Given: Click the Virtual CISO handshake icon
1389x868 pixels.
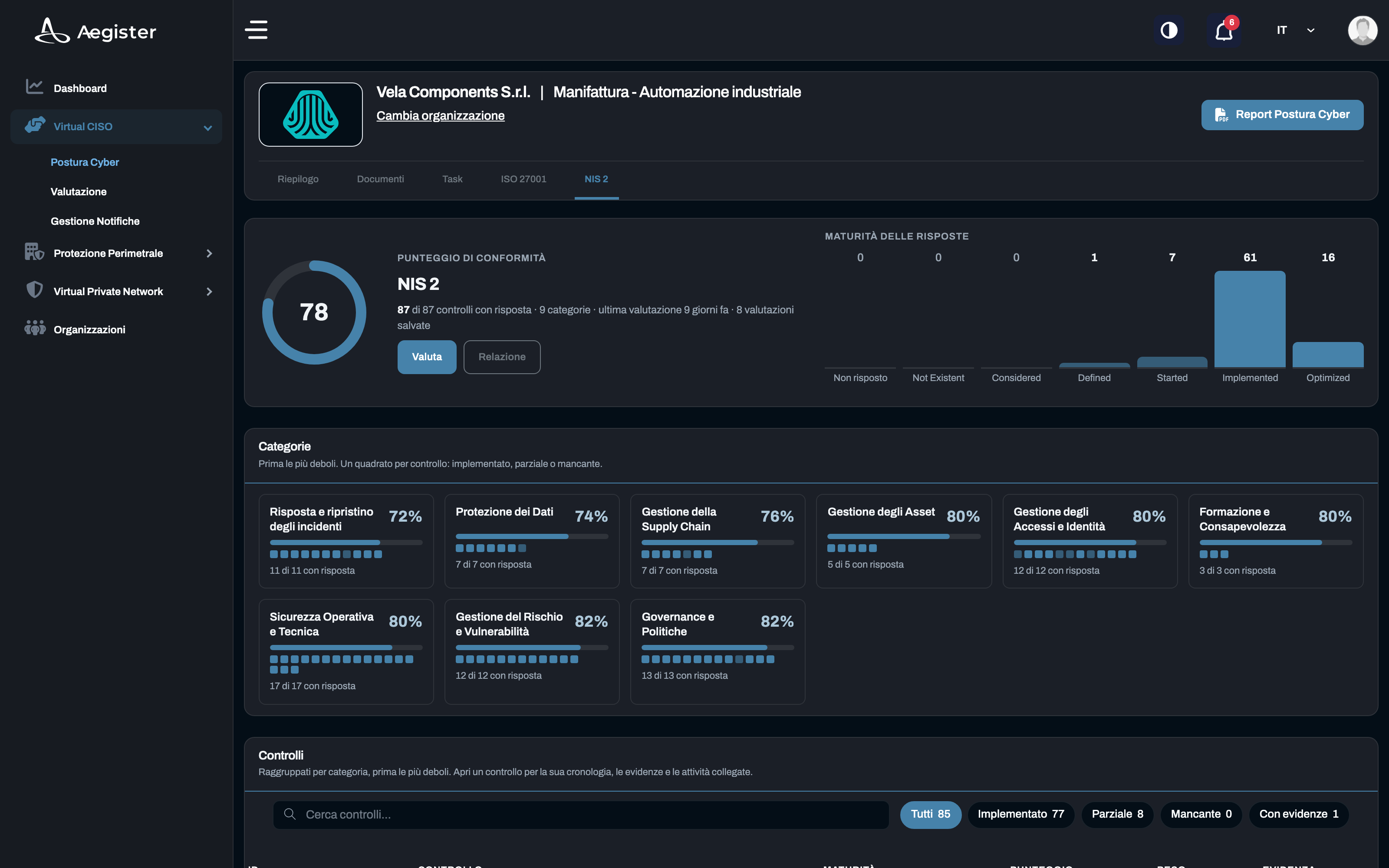Looking at the screenshot, I should [x=34, y=125].
